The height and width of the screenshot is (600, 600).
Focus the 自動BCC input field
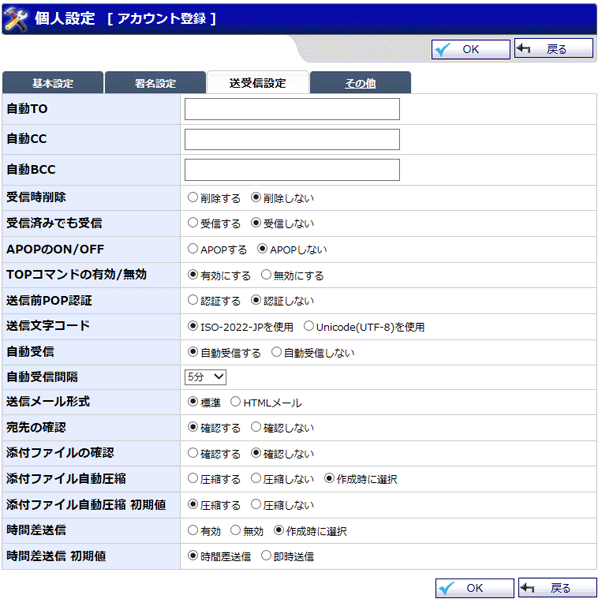coord(292,170)
